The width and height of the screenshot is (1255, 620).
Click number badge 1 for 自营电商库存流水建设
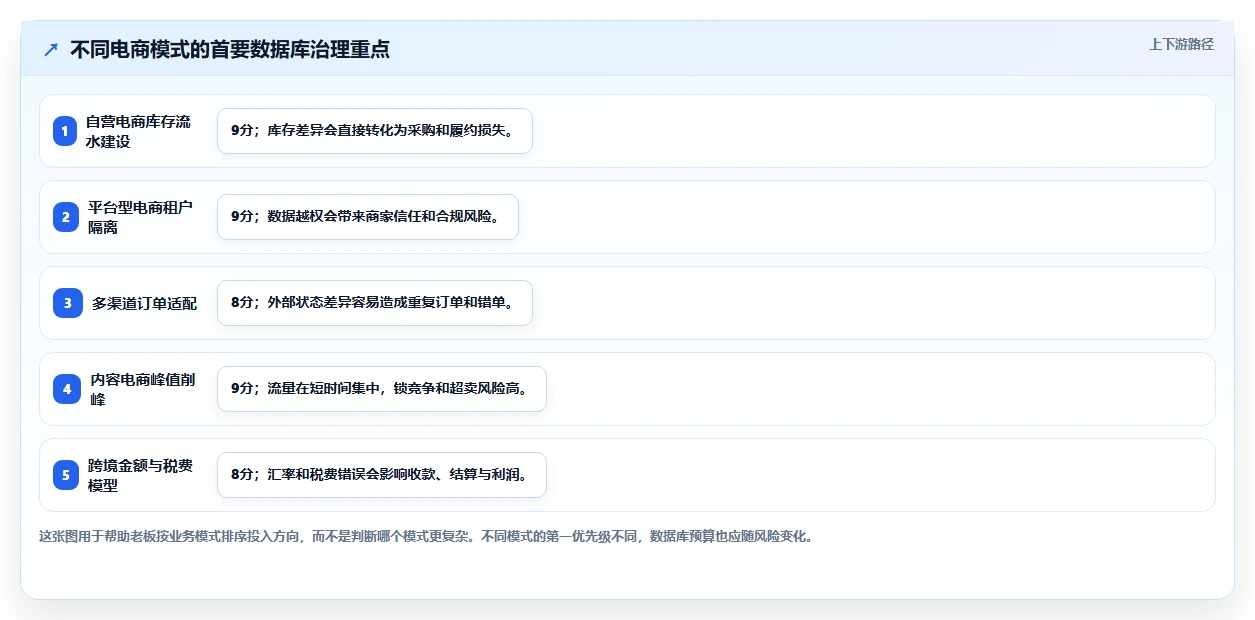[x=65, y=131]
